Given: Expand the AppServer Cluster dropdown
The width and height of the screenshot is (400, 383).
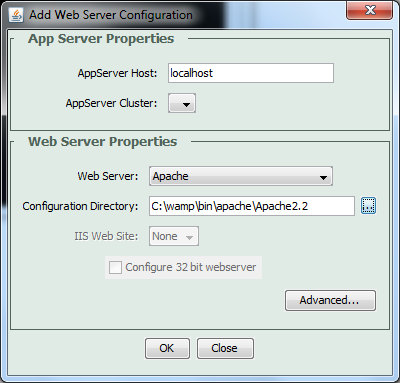Looking at the screenshot, I should 182,103.
